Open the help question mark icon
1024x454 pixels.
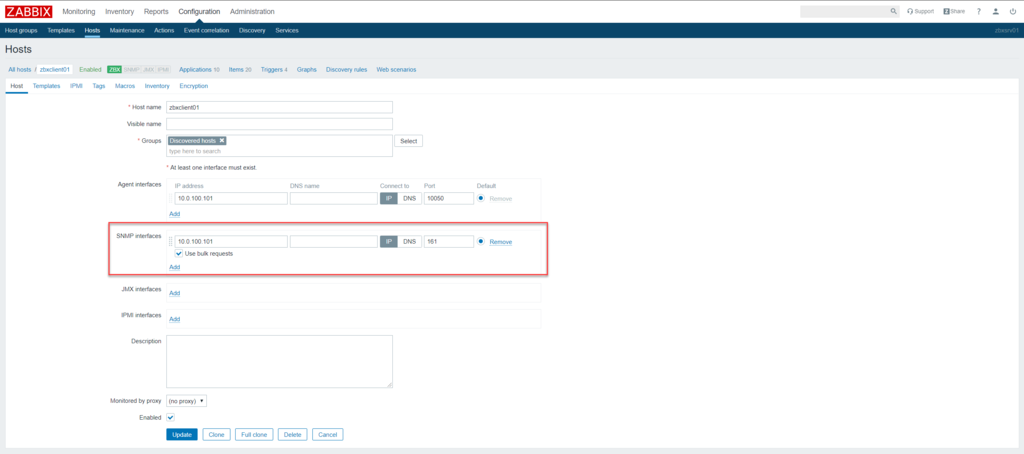click(979, 11)
